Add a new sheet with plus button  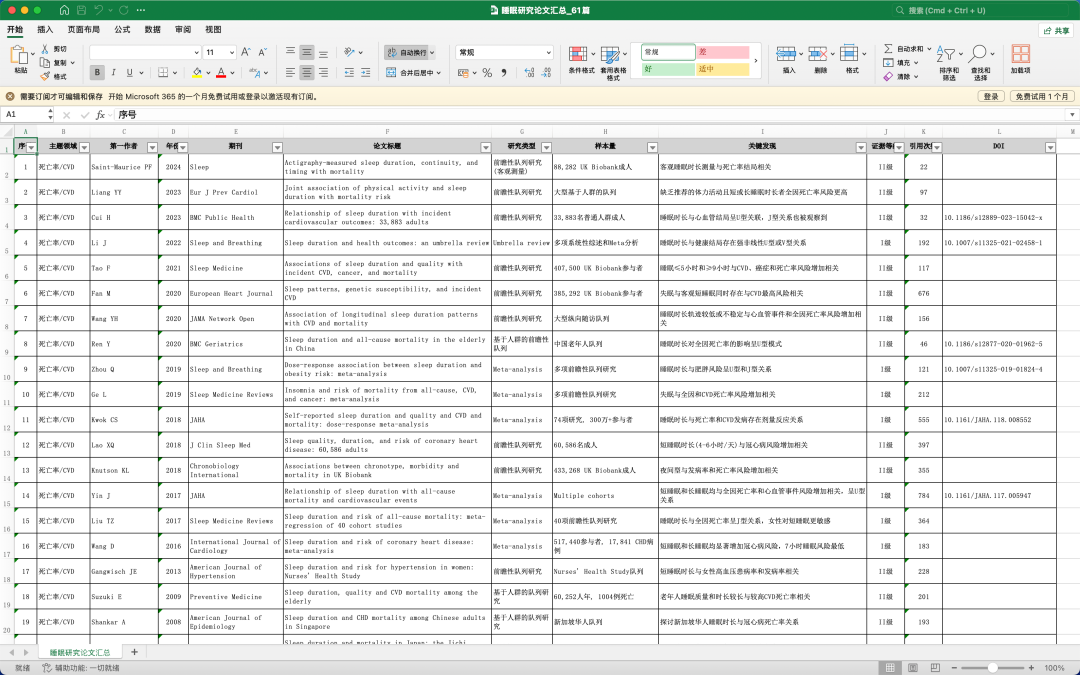coord(134,652)
